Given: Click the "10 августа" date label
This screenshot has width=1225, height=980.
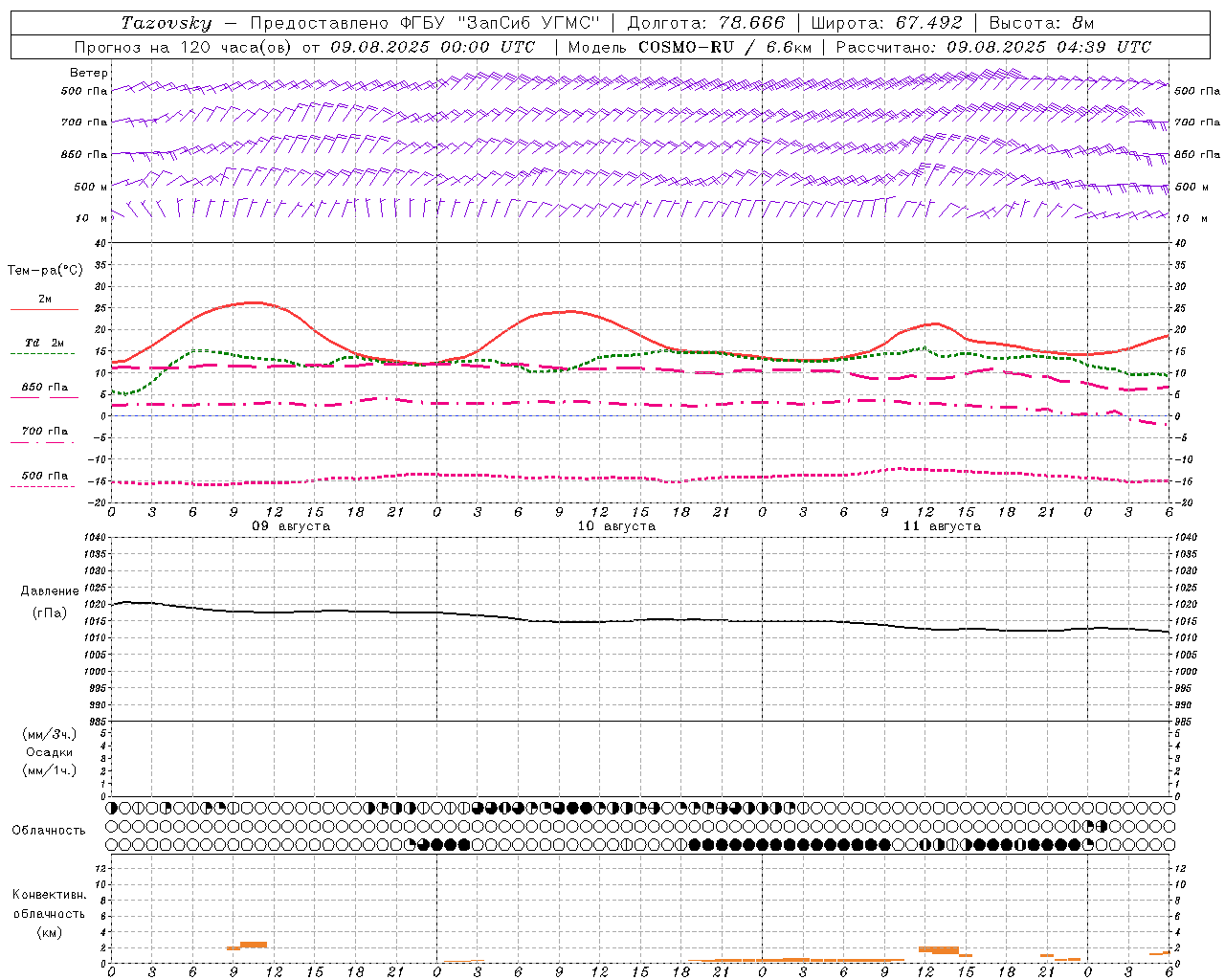Looking at the screenshot, I should (616, 526).
